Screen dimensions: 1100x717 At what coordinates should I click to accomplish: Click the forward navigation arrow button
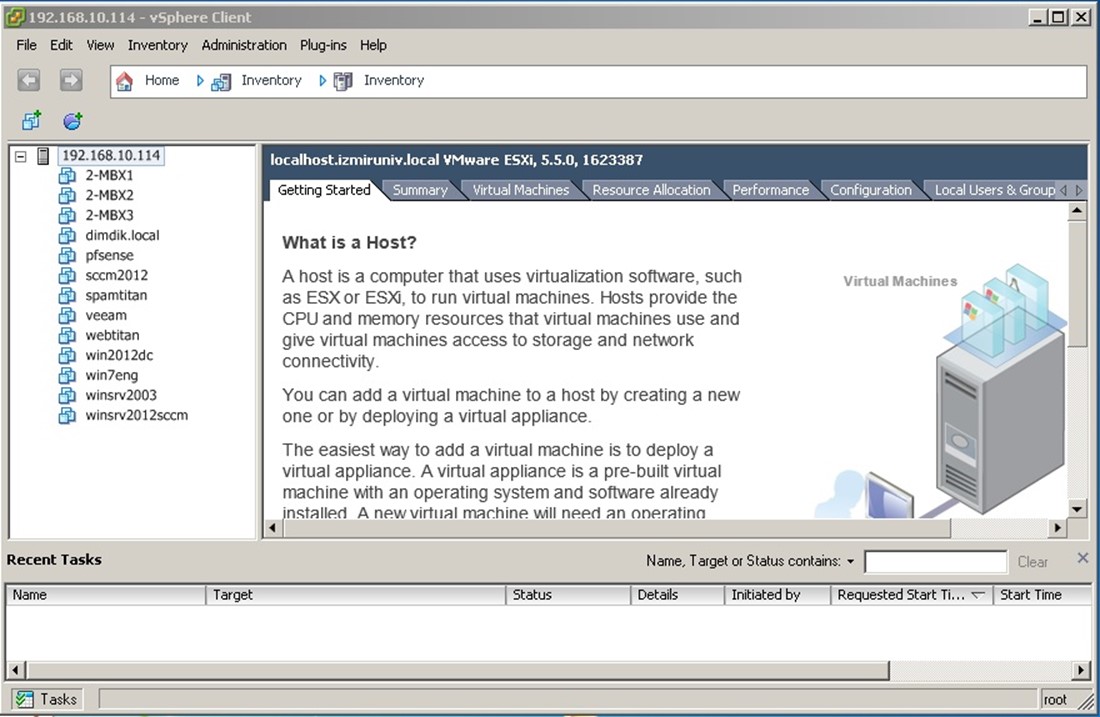(x=70, y=81)
